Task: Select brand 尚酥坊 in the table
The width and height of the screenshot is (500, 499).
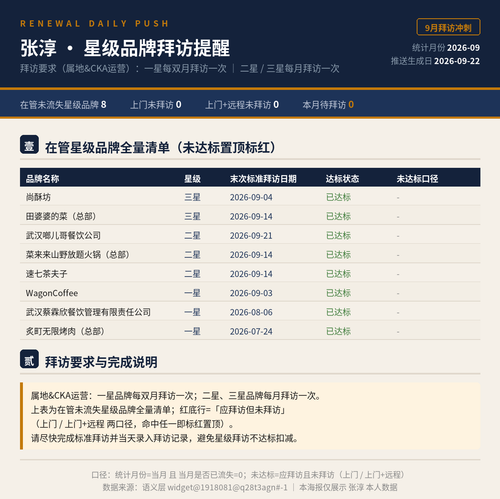Action: (x=38, y=197)
